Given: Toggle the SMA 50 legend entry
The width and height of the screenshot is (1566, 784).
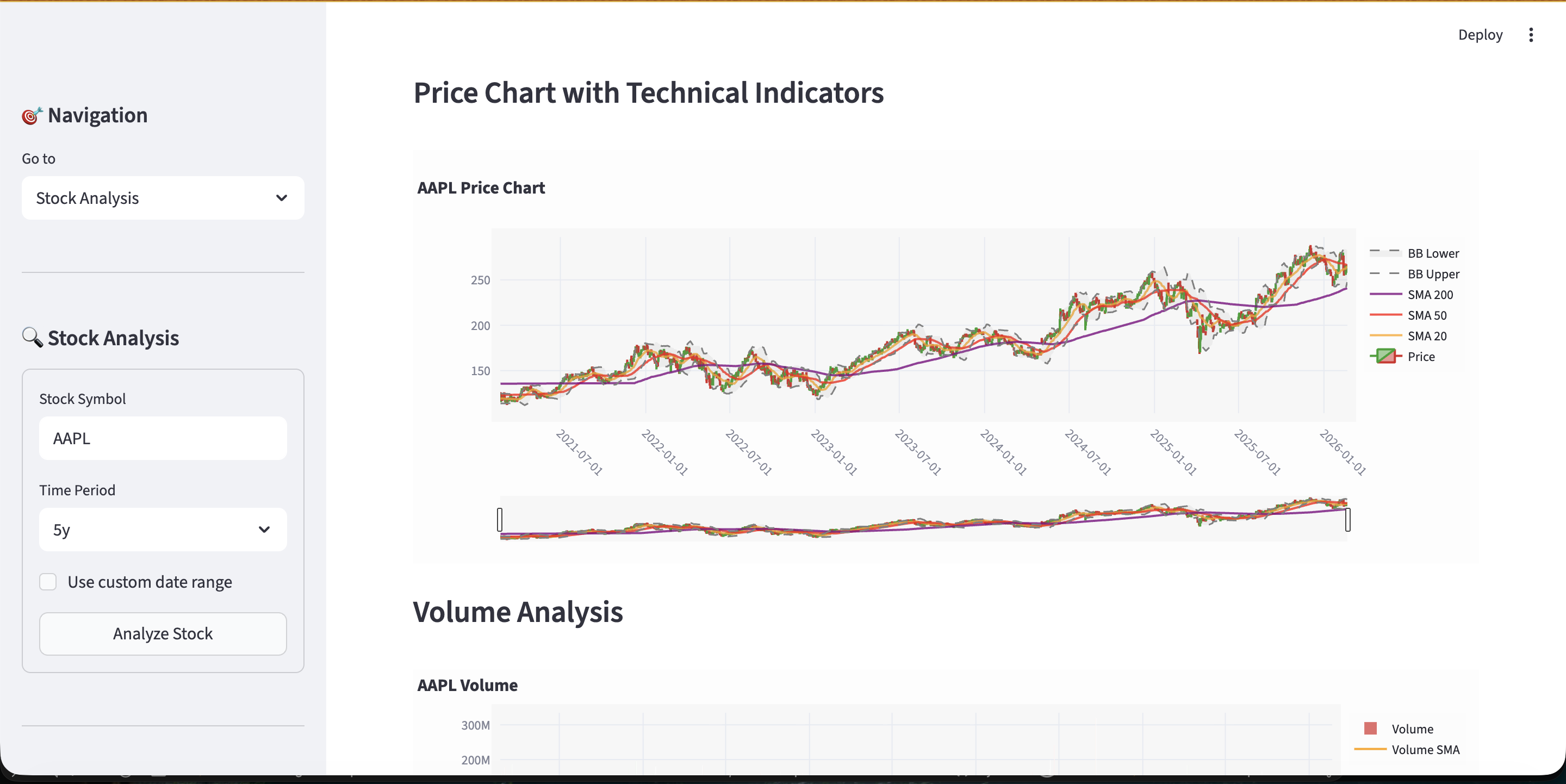Looking at the screenshot, I should pyautogui.click(x=1426, y=315).
